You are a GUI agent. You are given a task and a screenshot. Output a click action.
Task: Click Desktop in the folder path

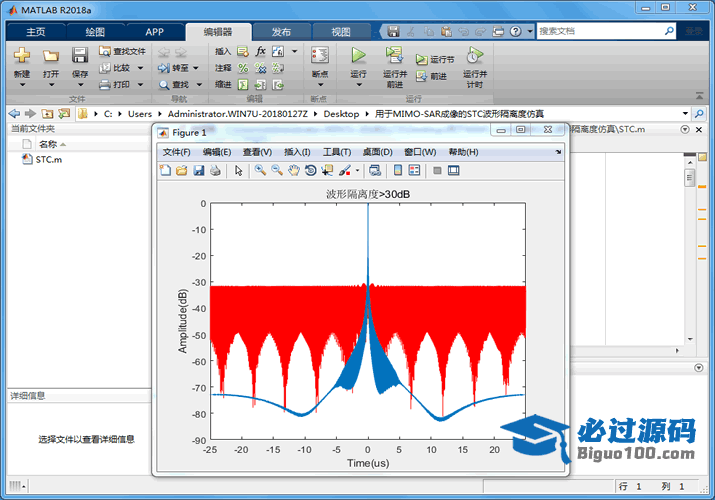coord(341,114)
